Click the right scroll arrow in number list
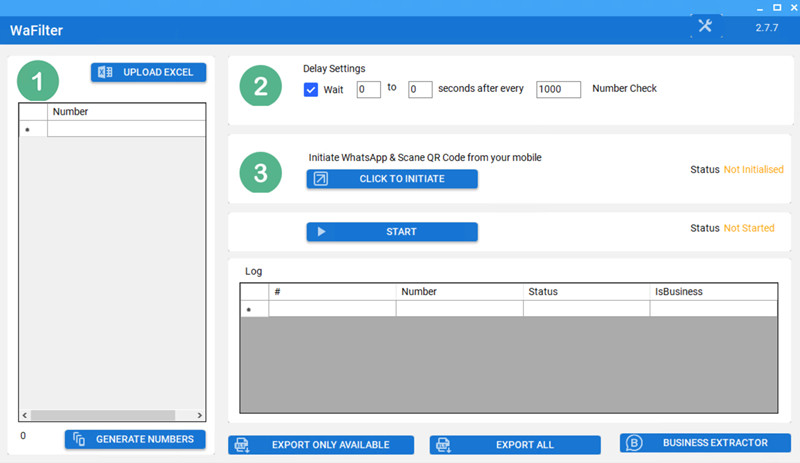The image size is (800, 463). [x=199, y=415]
